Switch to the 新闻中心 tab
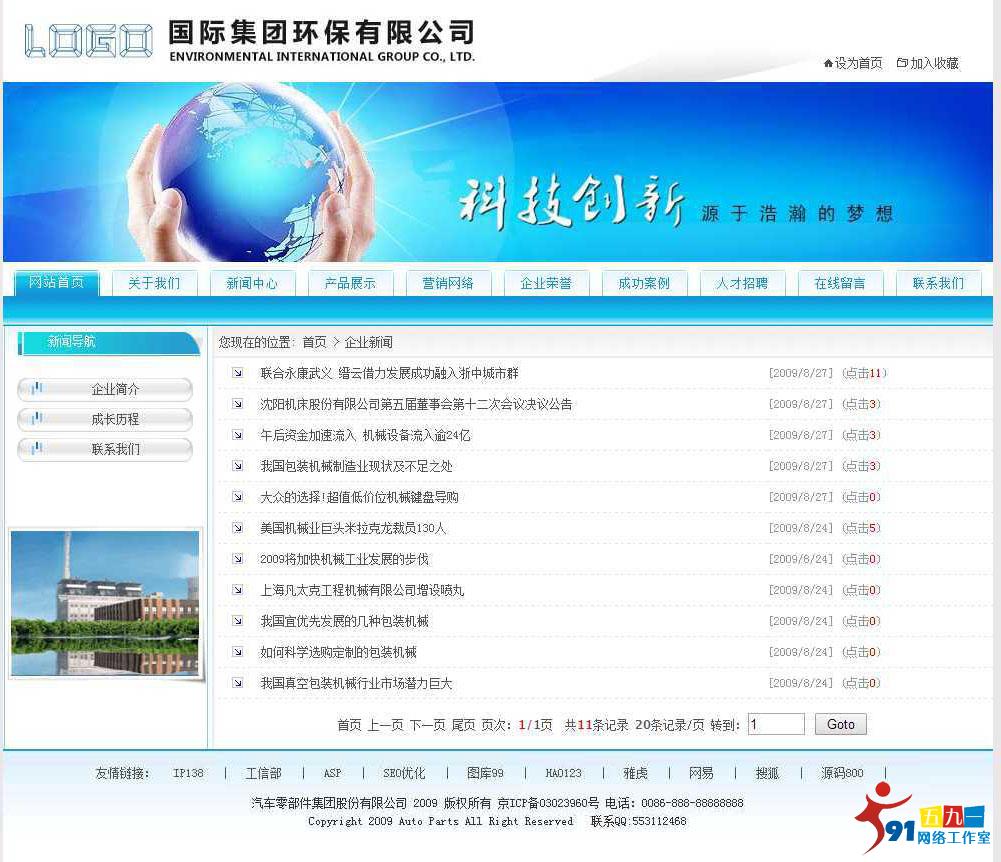Viewport: 1001px width, 862px height. coord(253,283)
